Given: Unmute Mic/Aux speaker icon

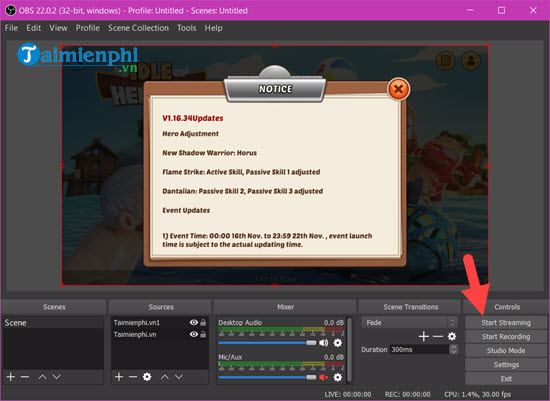Looking at the screenshot, I should point(323,377).
